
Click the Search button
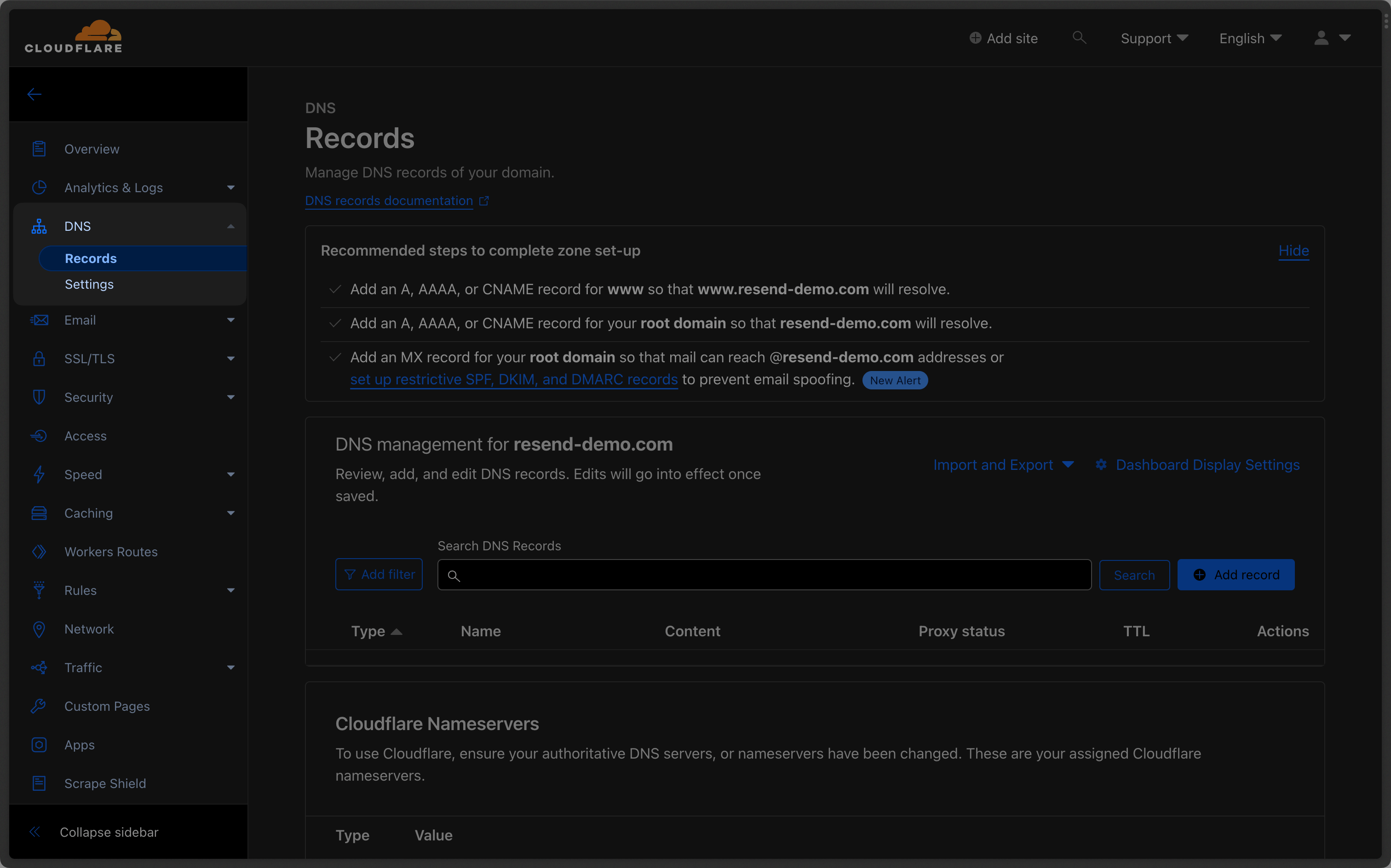point(1134,575)
